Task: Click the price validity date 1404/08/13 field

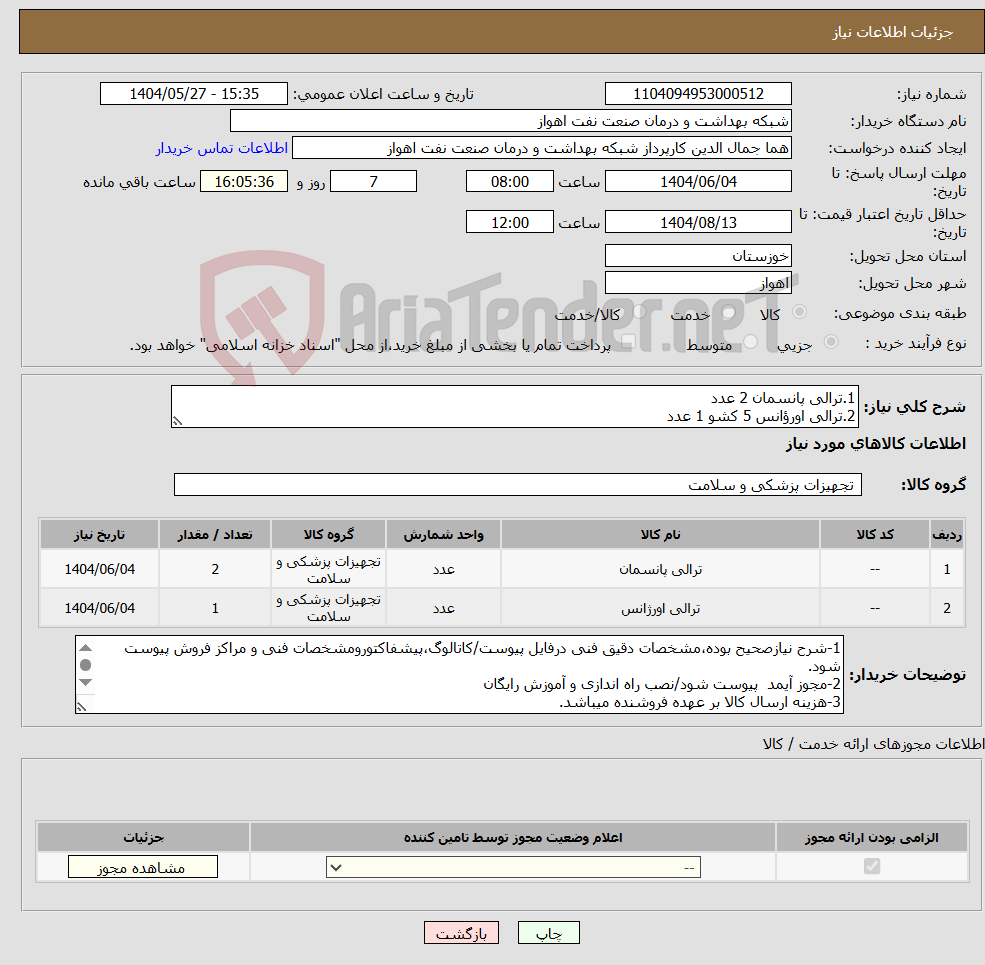Action: tap(698, 222)
